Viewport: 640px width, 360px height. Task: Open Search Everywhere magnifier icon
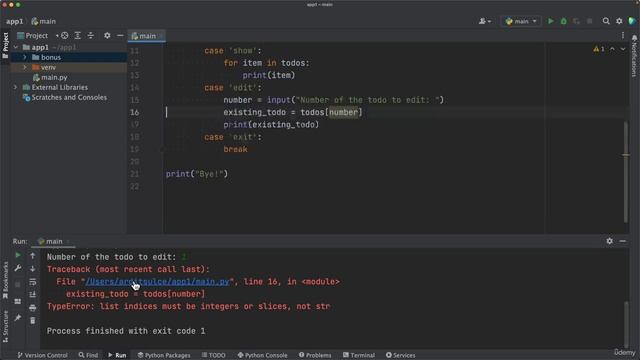click(606, 21)
